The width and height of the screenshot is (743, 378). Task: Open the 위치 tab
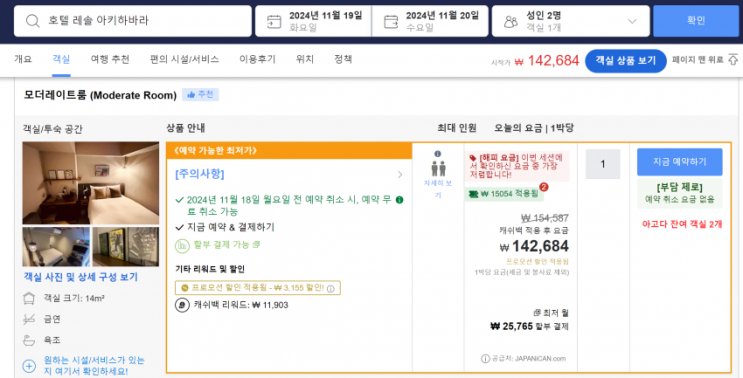(x=305, y=59)
